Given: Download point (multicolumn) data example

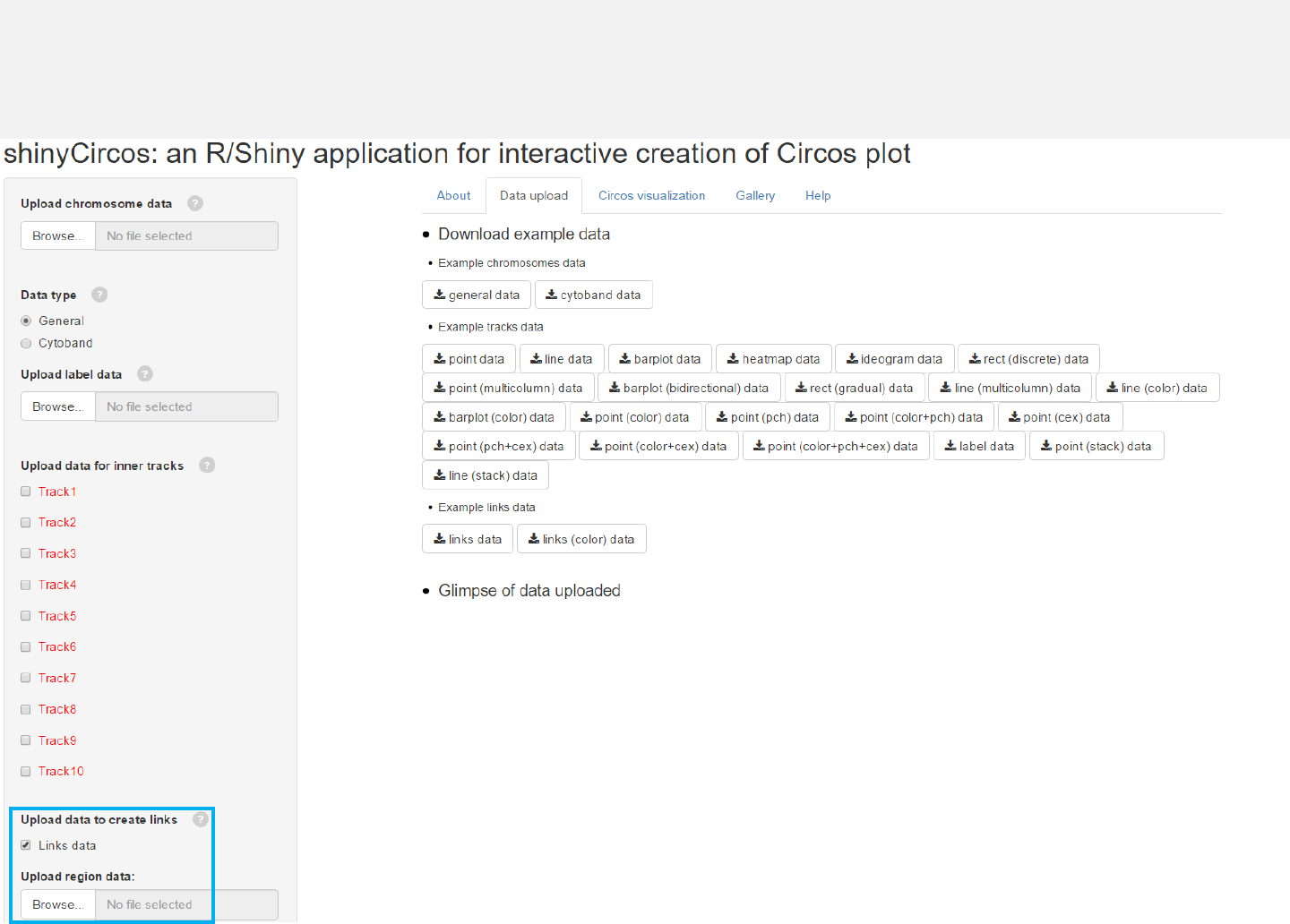Looking at the screenshot, I should (508, 388).
